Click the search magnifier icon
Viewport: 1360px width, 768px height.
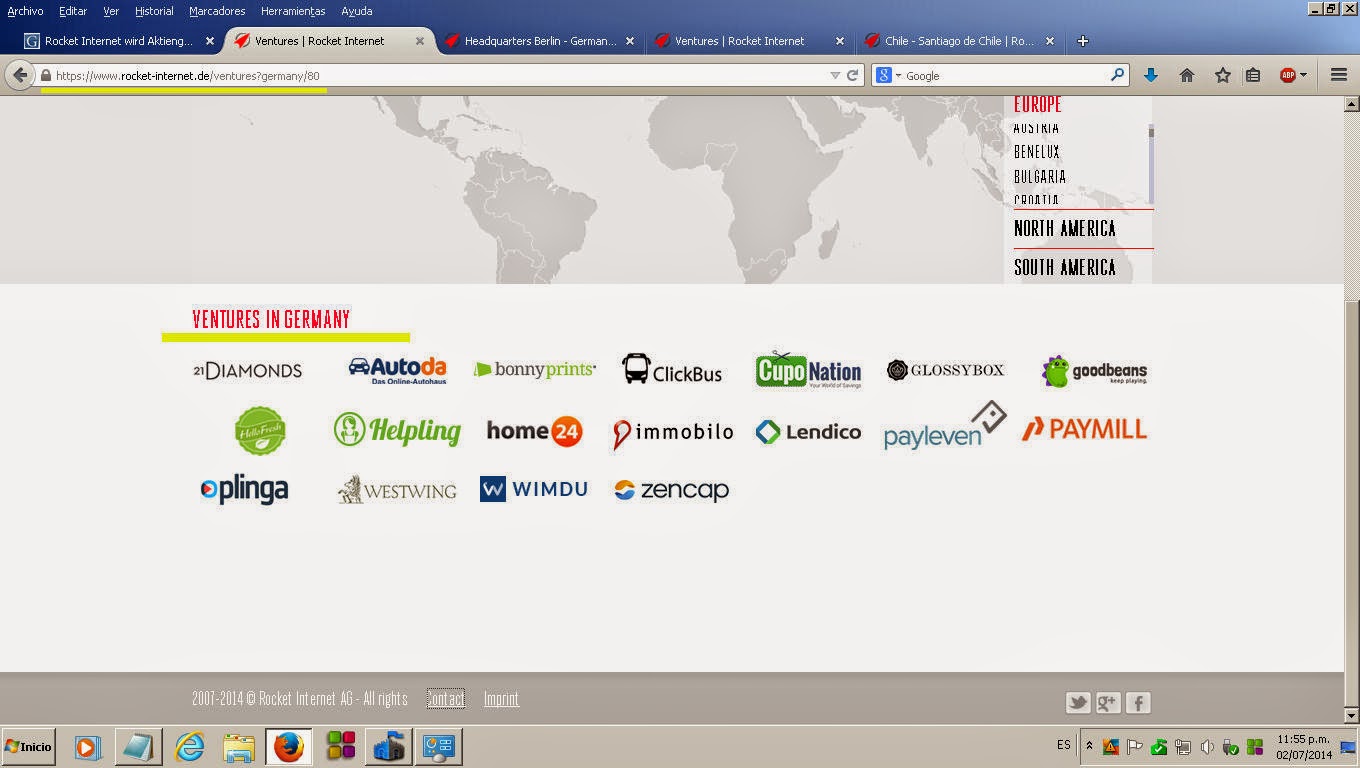tap(1118, 75)
